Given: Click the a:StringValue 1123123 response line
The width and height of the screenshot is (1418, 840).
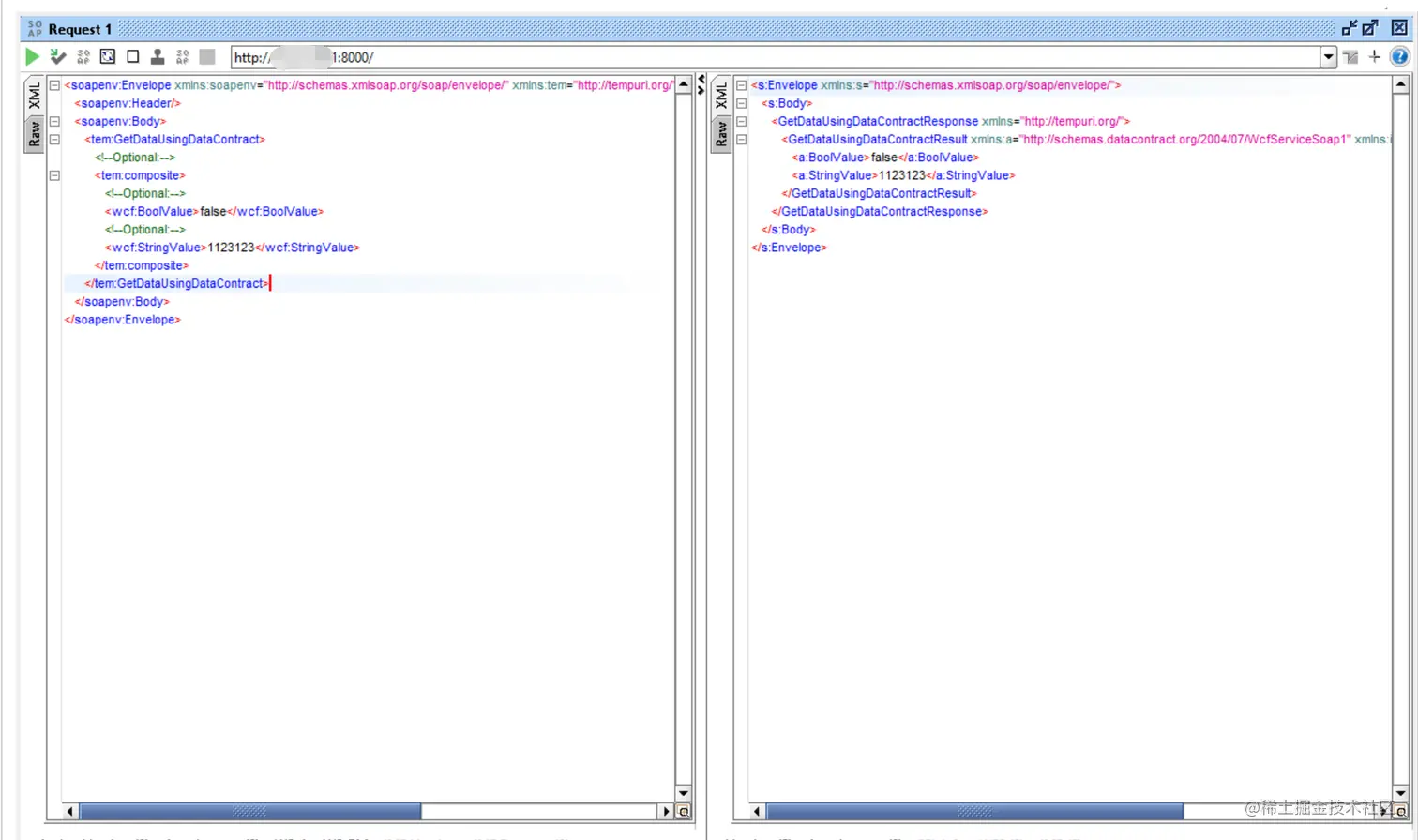Looking at the screenshot, I should [902, 175].
